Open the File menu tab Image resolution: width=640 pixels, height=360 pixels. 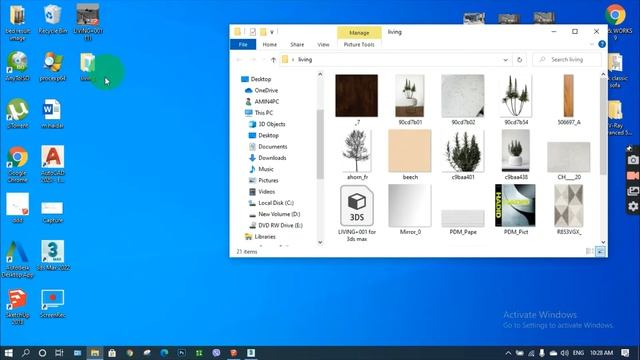point(243,44)
